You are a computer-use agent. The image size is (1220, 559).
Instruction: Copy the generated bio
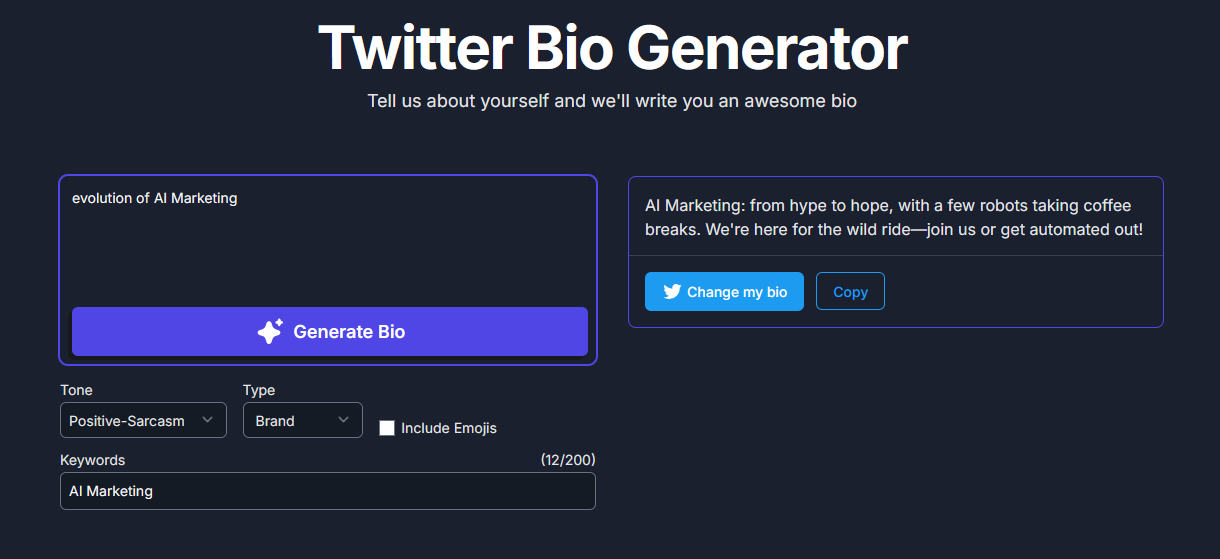click(850, 292)
